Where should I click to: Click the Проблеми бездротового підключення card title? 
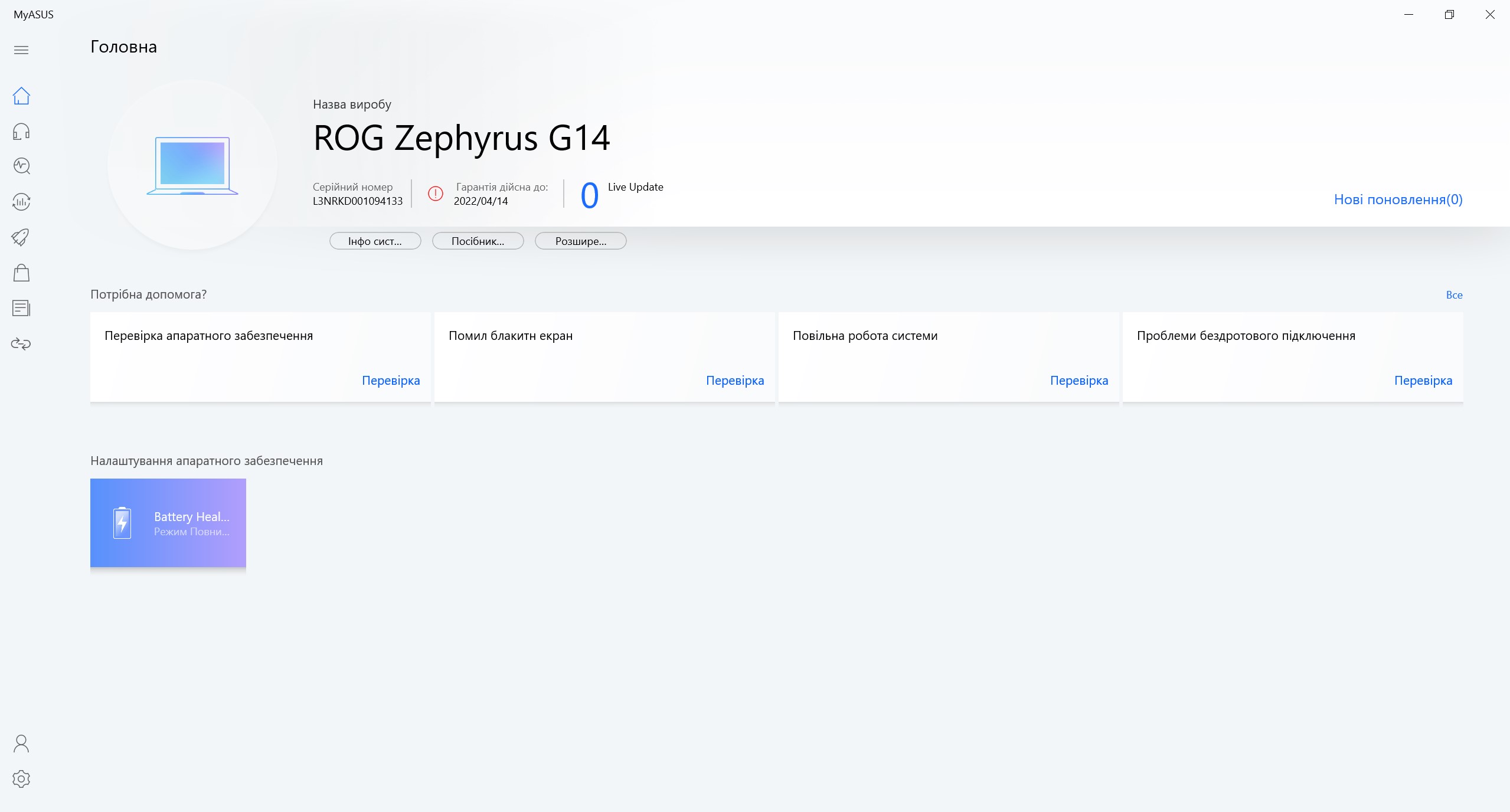click(1246, 336)
